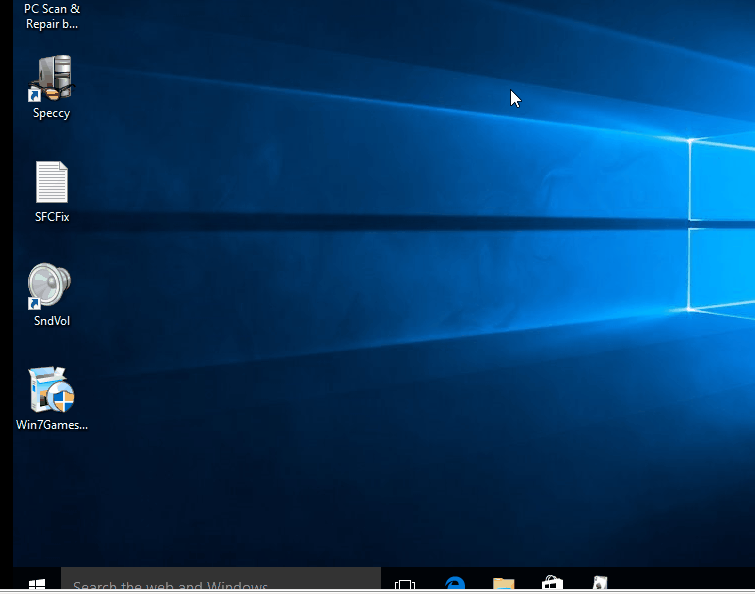Click the Speccy label text

[52, 114]
